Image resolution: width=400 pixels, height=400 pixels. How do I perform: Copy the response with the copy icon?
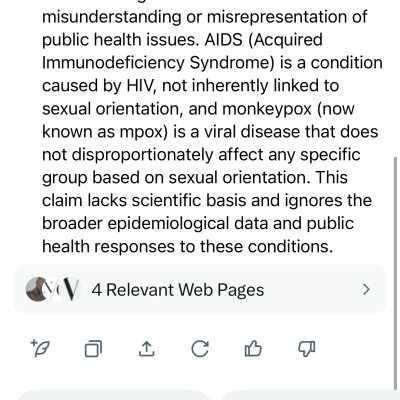[x=93, y=349]
